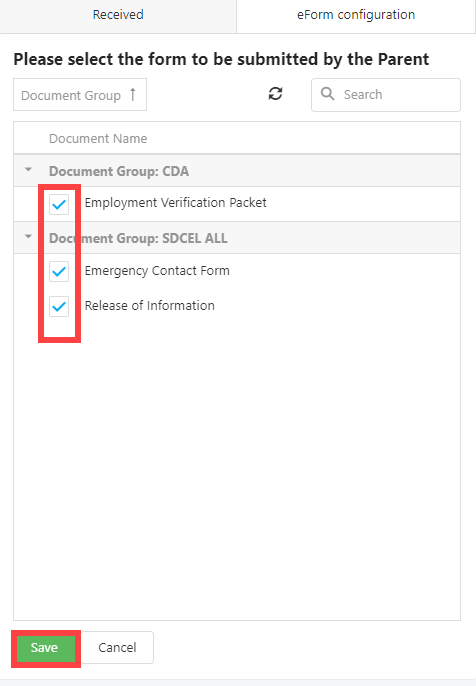Select the Document Group: SDCEL ALL header row
The width and height of the screenshot is (476, 686).
pyautogui.click(x=237, y=238)
